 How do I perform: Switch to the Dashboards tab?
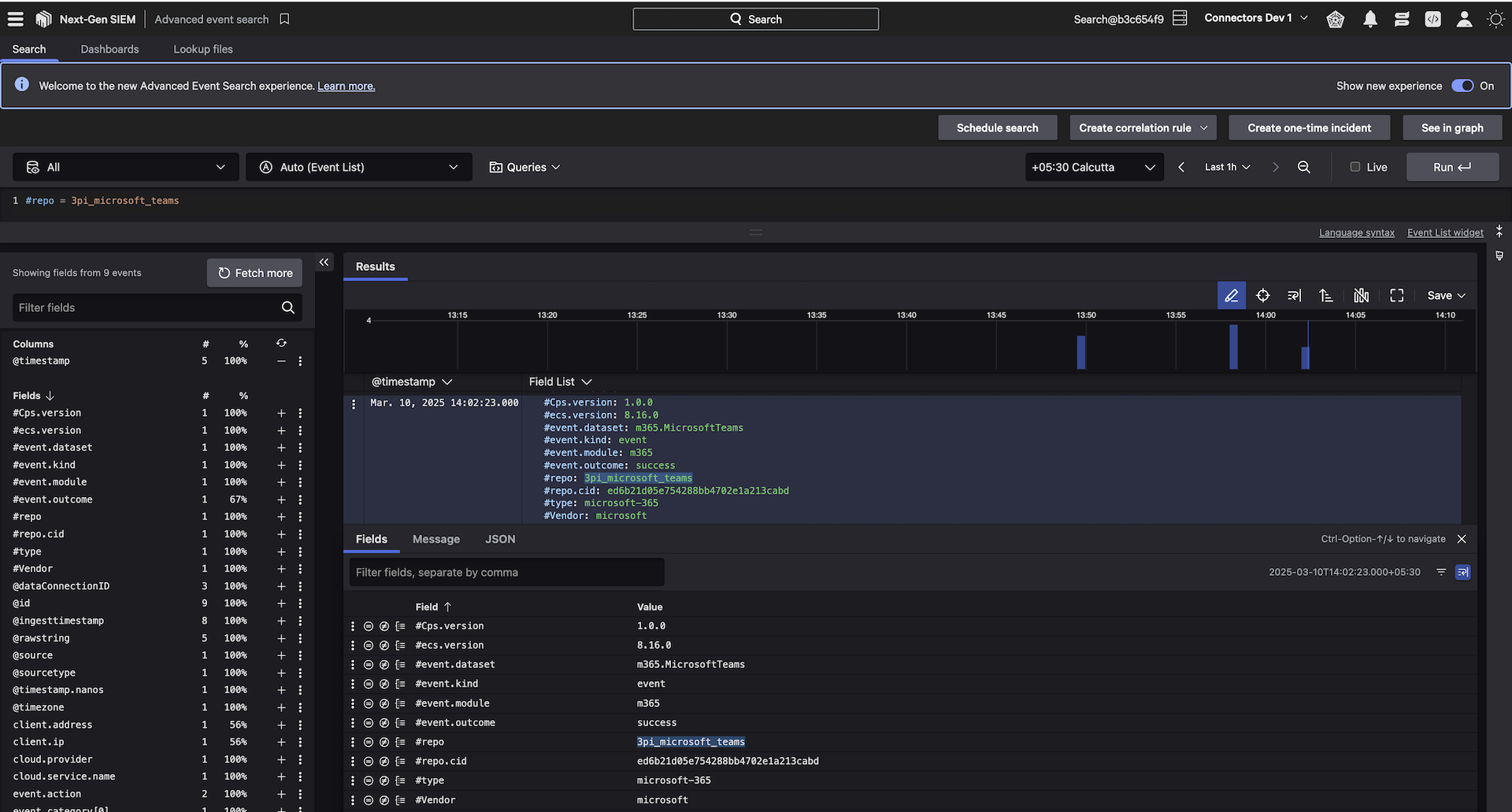pyautogui.click(x=109, y=49)
